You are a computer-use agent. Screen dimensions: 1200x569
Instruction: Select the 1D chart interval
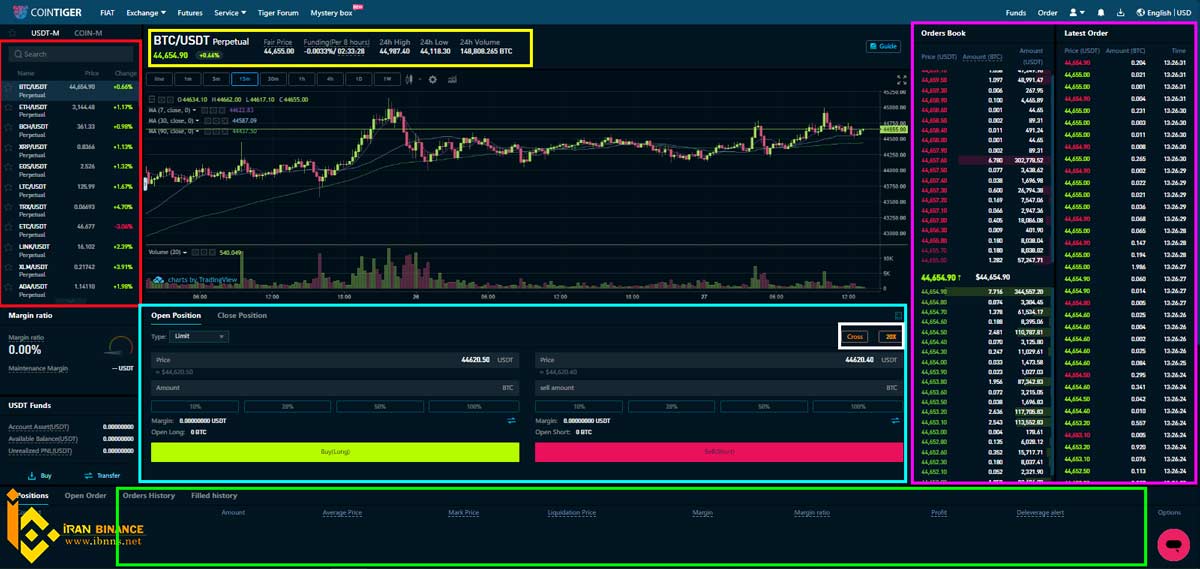pos(359,79)
